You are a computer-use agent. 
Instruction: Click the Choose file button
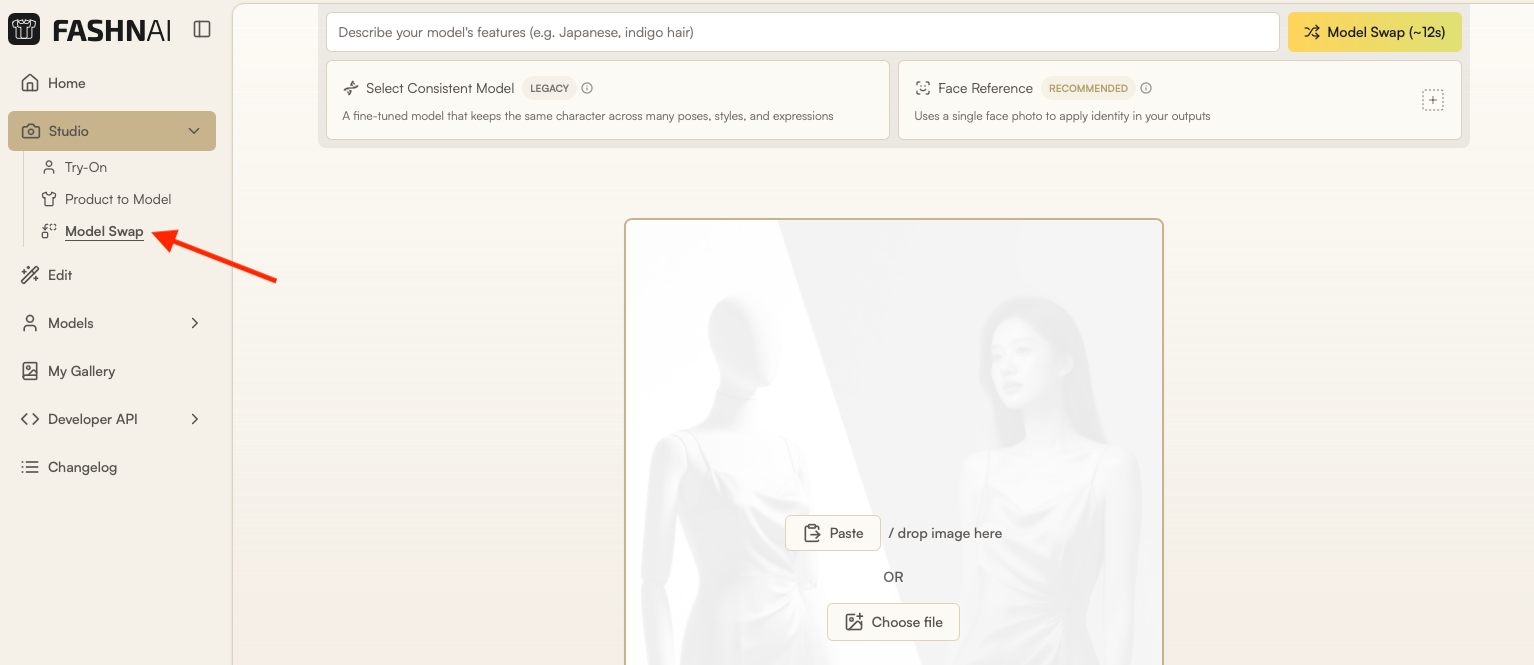point(893,622)
